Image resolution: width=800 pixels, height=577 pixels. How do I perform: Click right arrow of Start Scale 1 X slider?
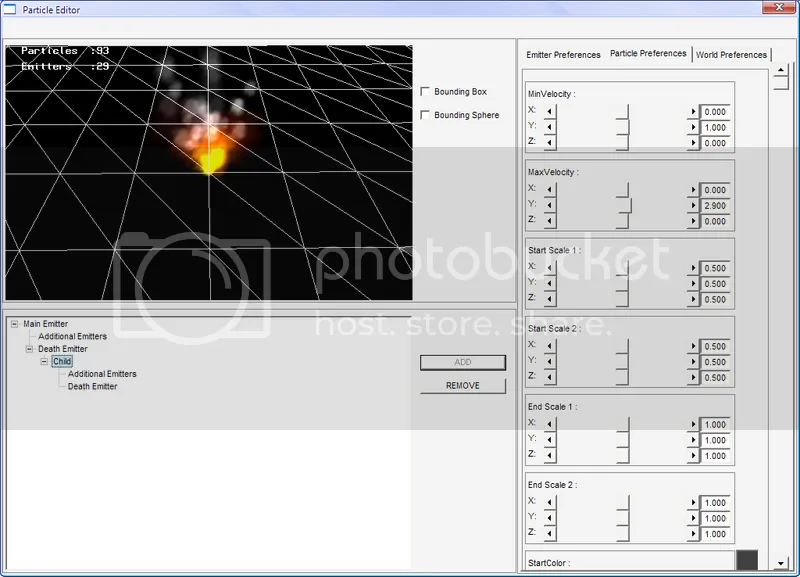[x=693, y=267]
